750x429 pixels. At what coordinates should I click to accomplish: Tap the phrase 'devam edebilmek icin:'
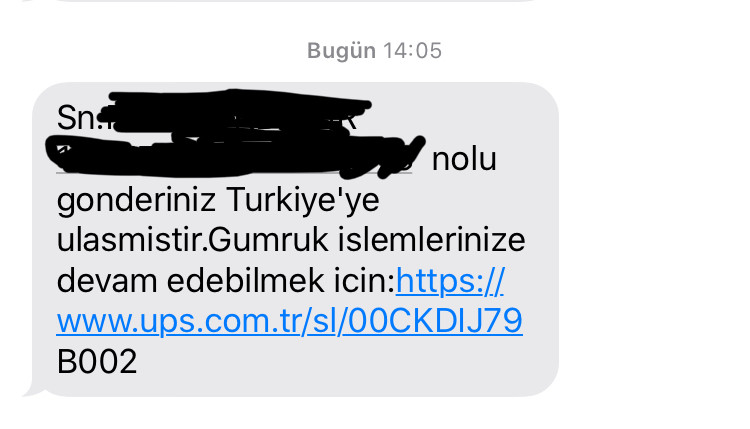coord(226,281)
